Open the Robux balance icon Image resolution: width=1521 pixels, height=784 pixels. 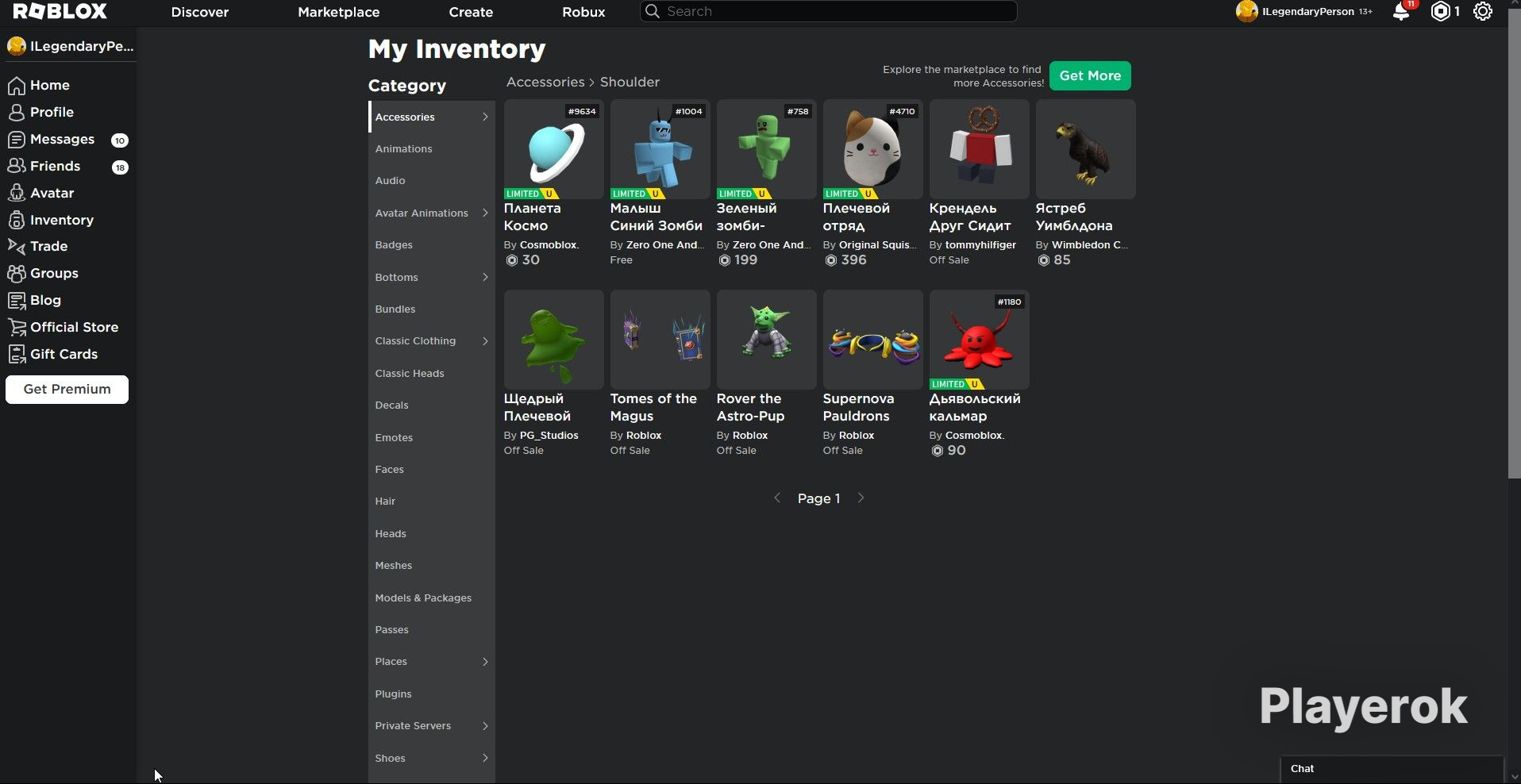tap(1440, 12)
